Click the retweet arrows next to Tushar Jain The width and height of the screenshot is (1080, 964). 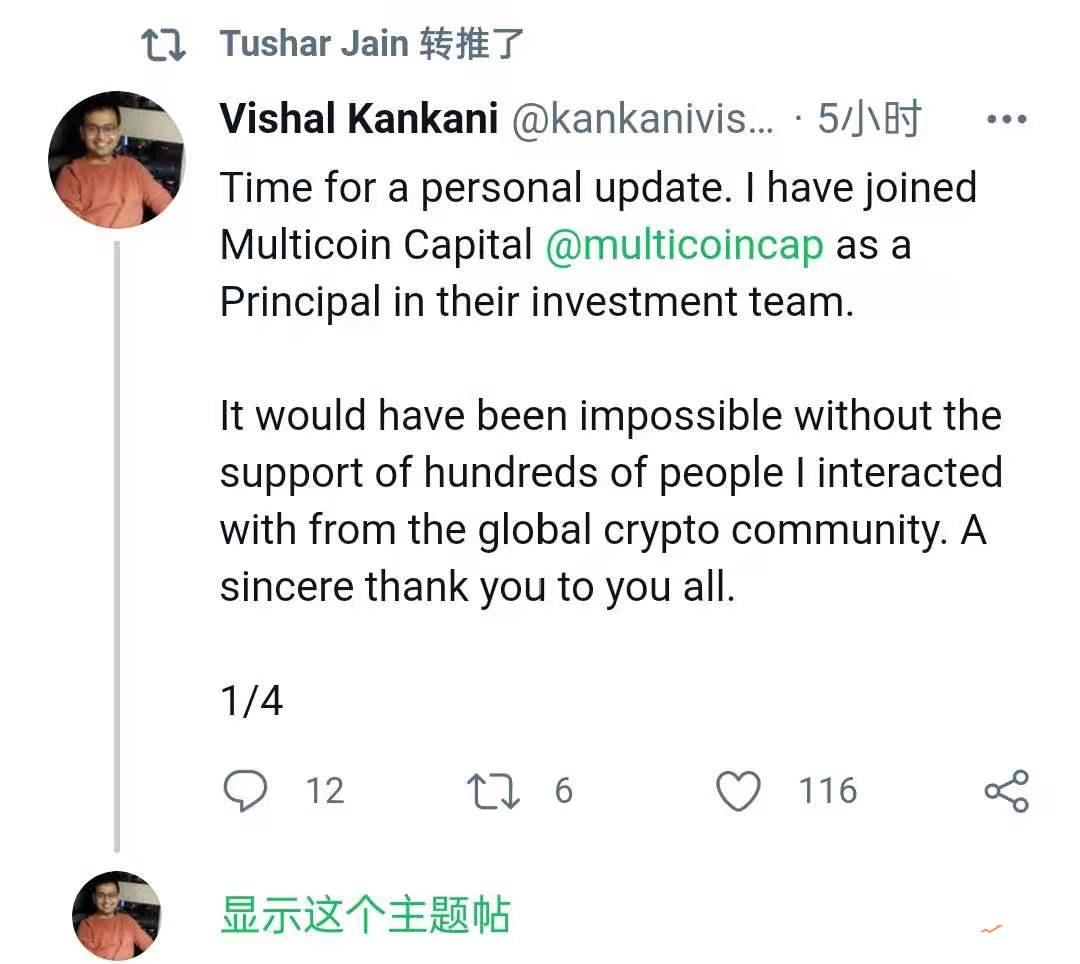click(163, 42)
